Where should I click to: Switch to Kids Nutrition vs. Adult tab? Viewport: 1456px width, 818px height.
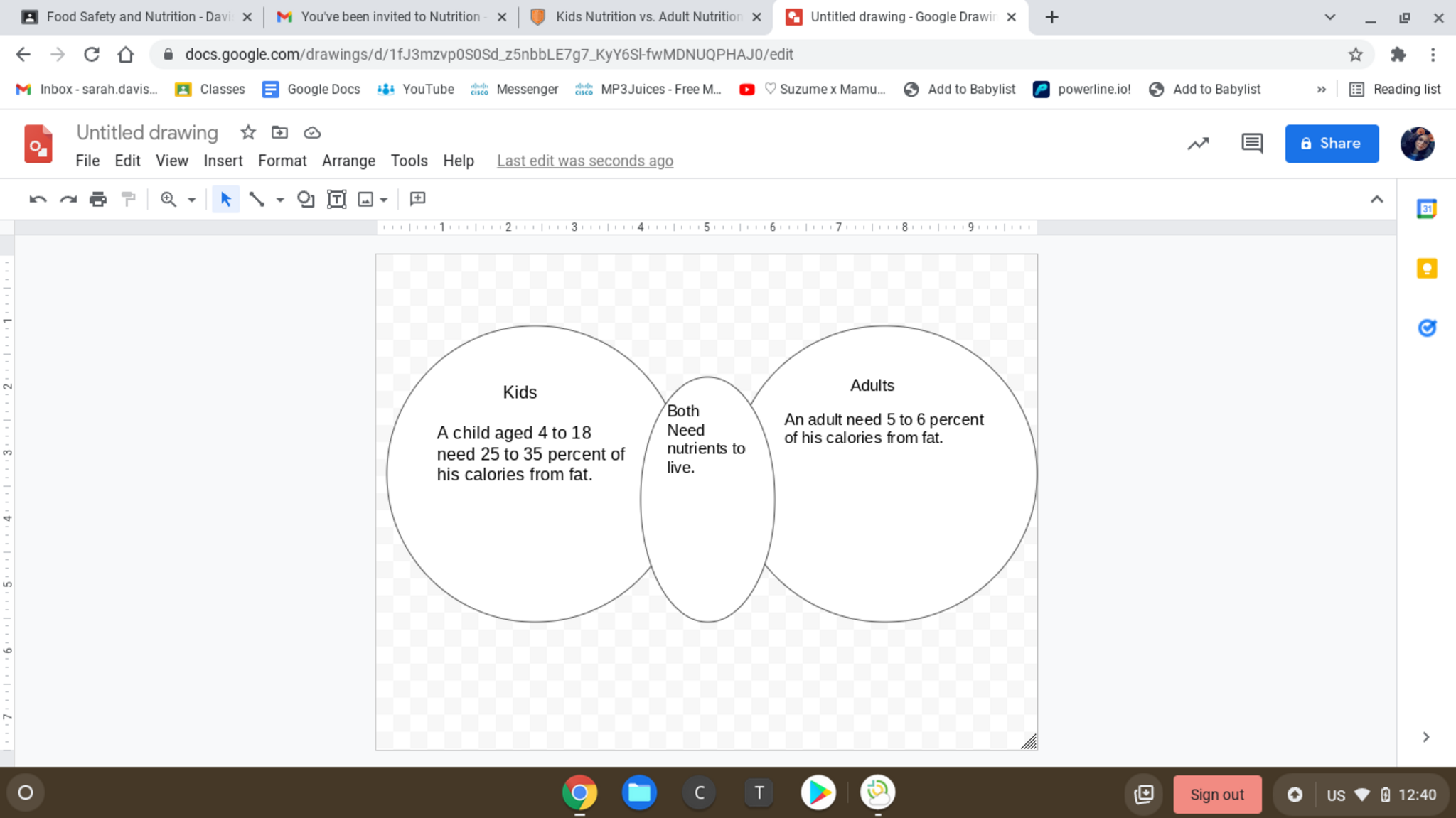pos(647,17)
